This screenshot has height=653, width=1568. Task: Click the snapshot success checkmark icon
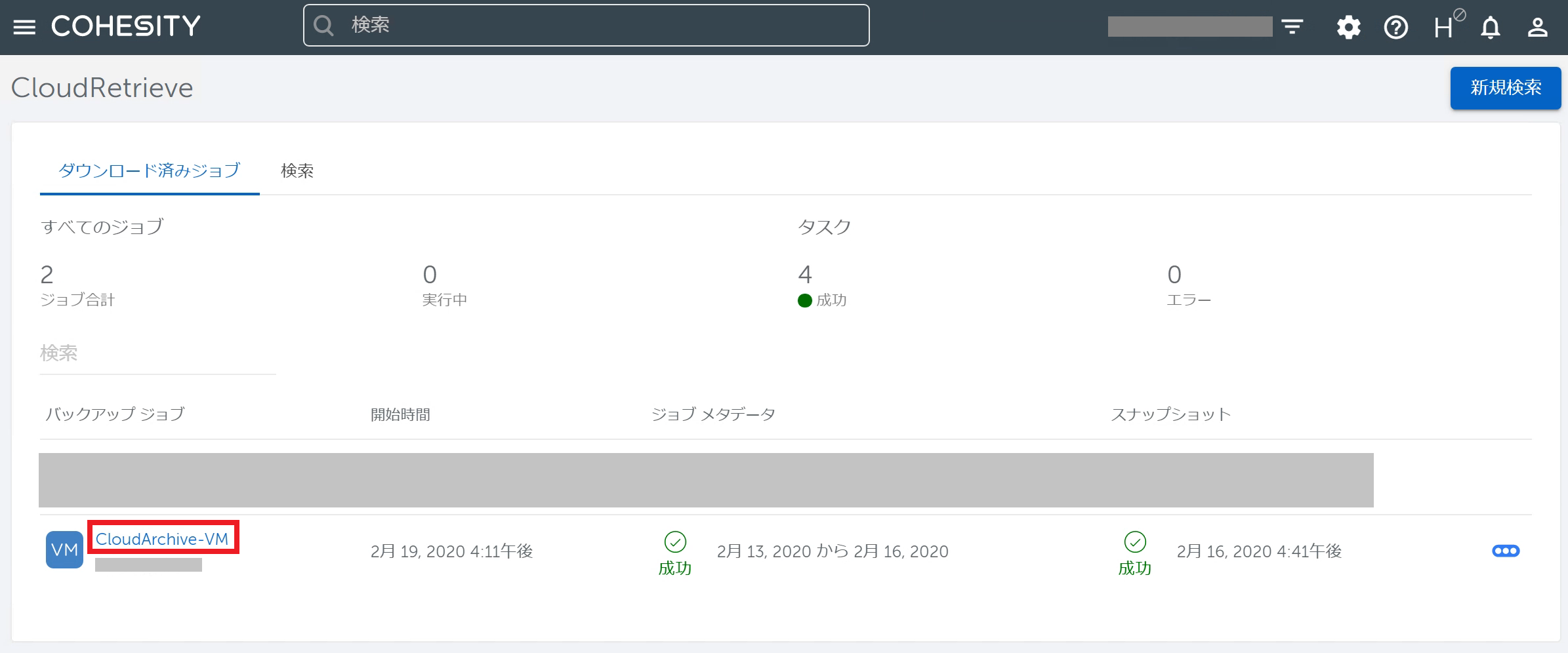(x=1135, y=542)
